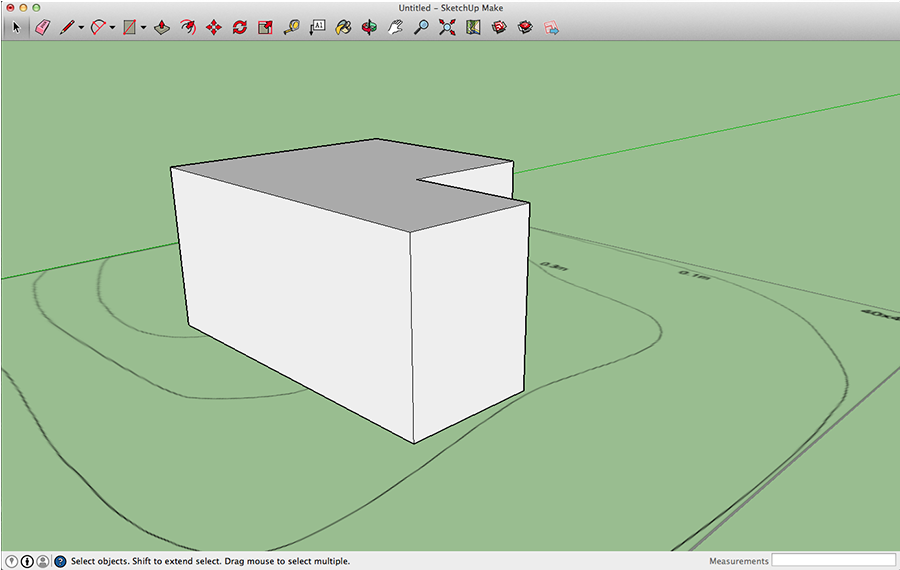
Task: Click the geo-location status icon
Action: [11, 561]
